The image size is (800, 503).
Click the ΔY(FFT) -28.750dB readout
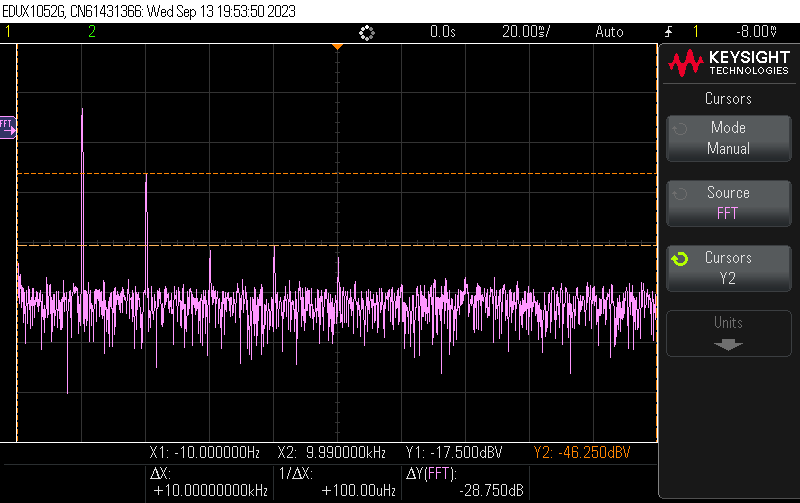(465, 482)
